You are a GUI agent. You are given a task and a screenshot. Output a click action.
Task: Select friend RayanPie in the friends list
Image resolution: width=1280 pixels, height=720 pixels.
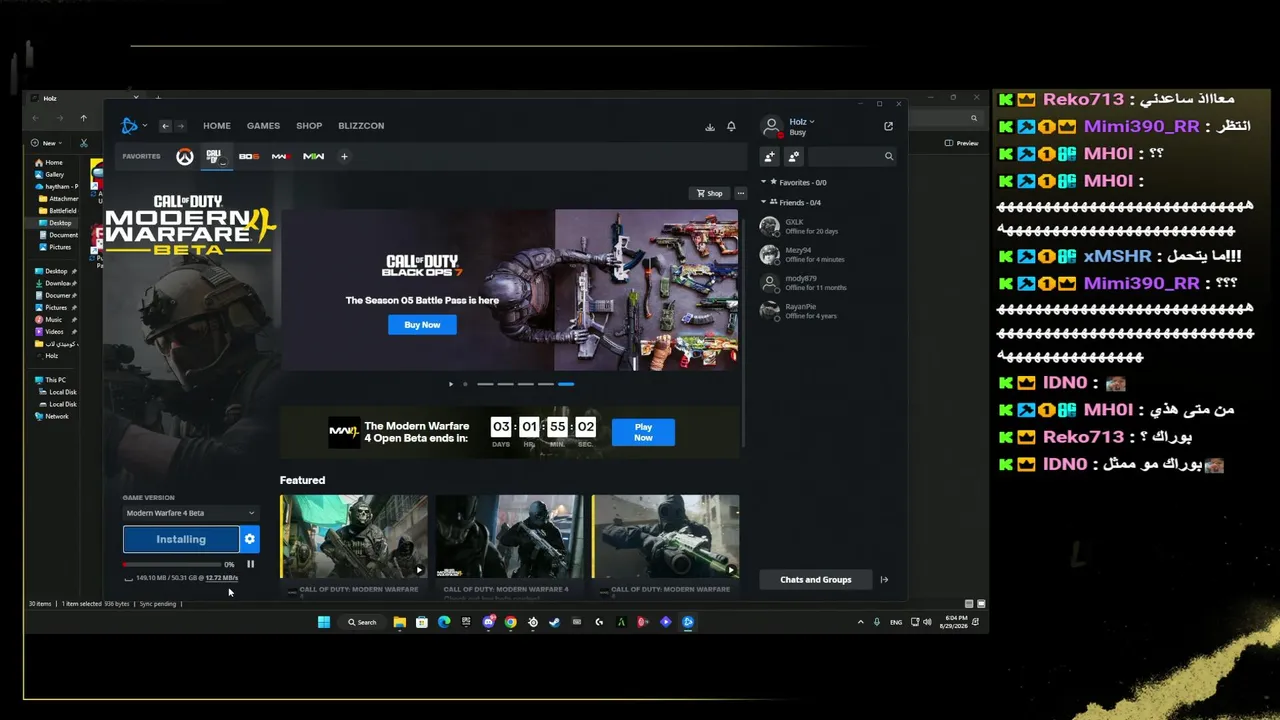pos(828,311)
